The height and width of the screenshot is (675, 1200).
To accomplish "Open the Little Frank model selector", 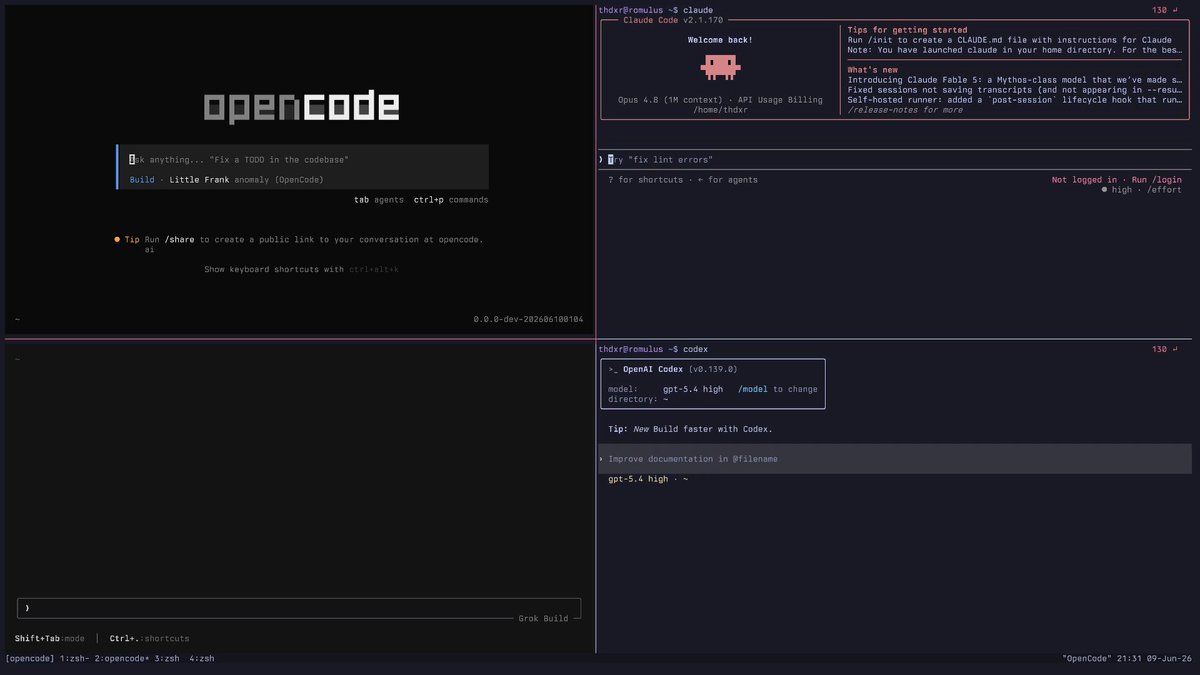I will click(200, 180).
